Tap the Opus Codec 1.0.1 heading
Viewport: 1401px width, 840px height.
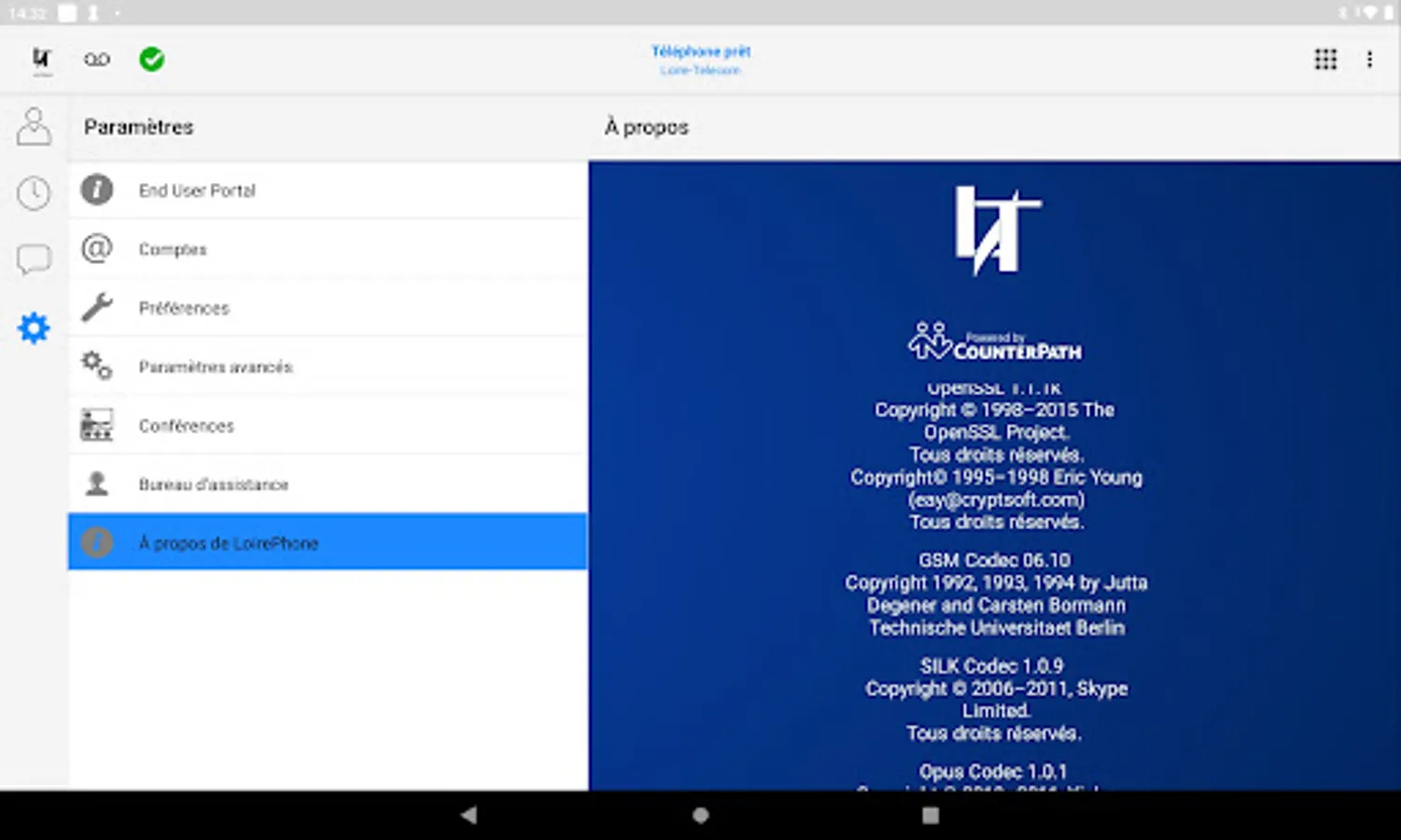click(992, 772)
